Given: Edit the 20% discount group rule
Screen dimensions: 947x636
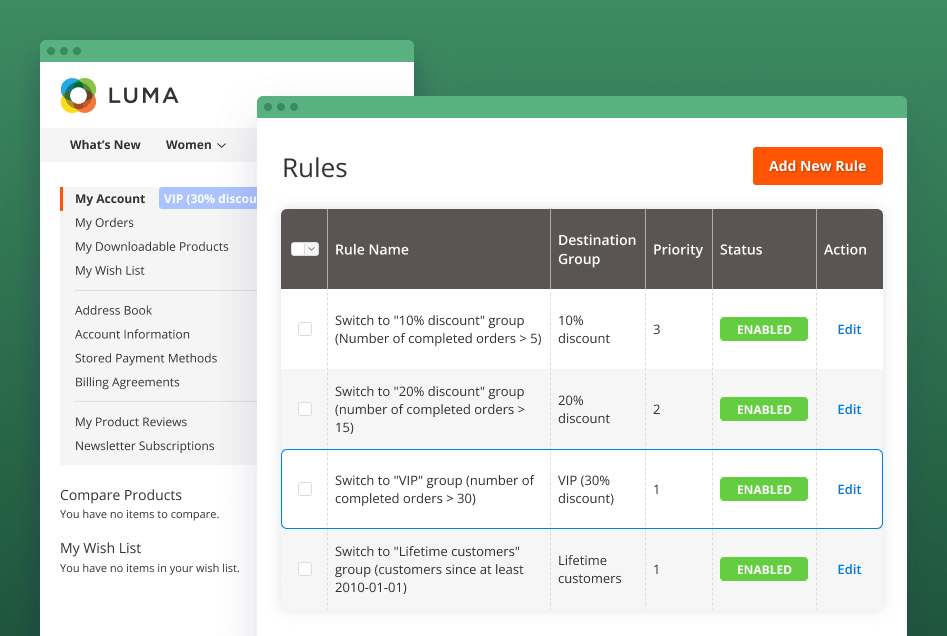Looking at the screenshot, I should (848, 409).
